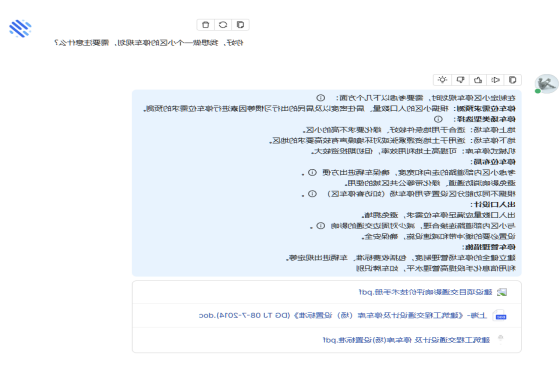Image resolution: width=560 pixels, height=372 pixels.
Task: Click the blue striped logo avatar
Action: click(x=20, y=29)
